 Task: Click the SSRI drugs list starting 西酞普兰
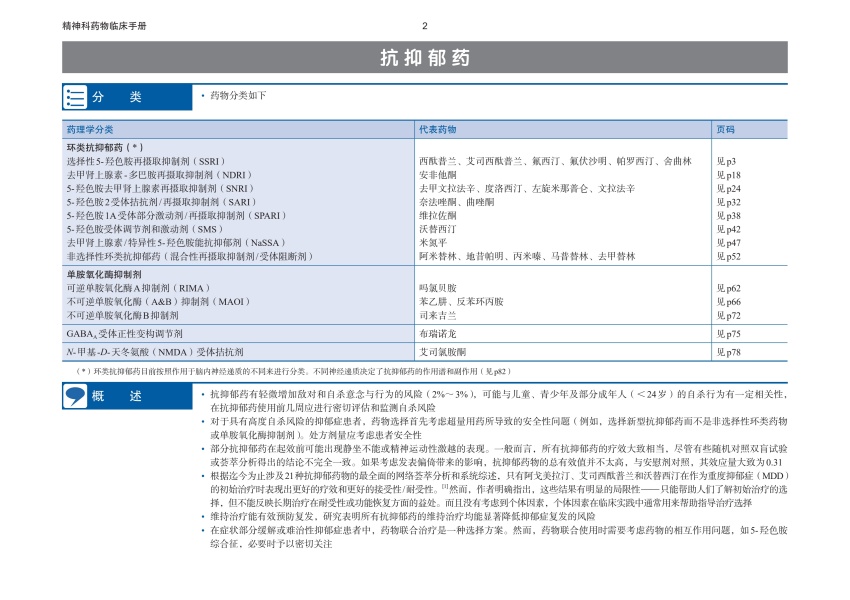[555, 161]
